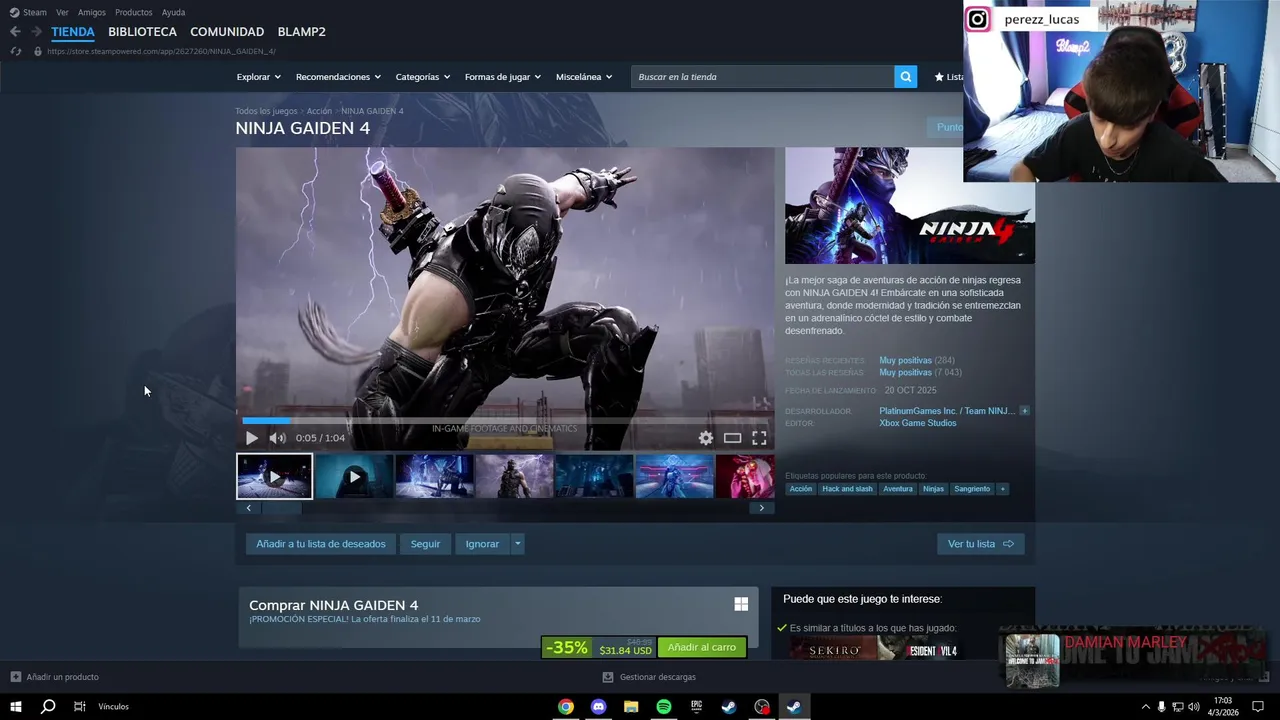The width and height of the screenshot is (1280, 720).
Task: Click 'Añadir a tu lista de deseados'
Action: coord(321,544)
